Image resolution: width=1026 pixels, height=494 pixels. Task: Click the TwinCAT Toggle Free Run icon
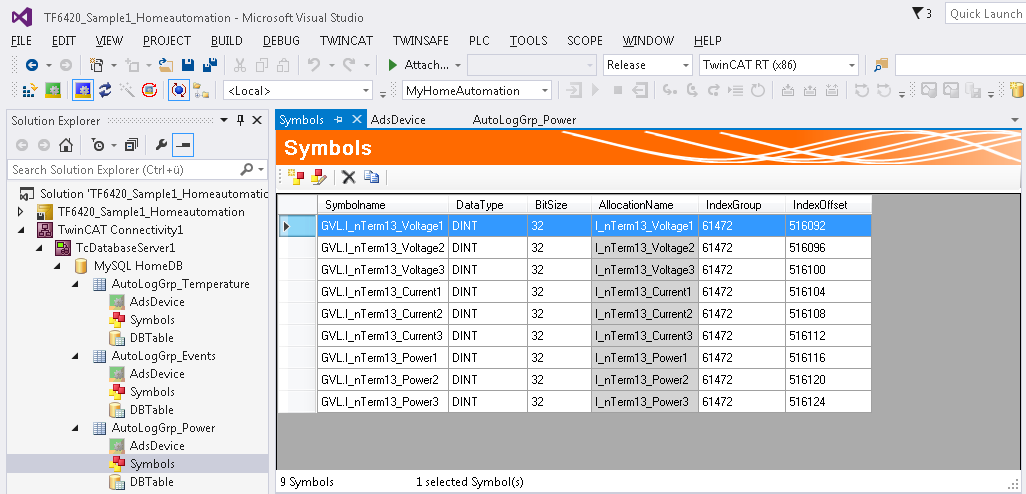click(149, 90)
